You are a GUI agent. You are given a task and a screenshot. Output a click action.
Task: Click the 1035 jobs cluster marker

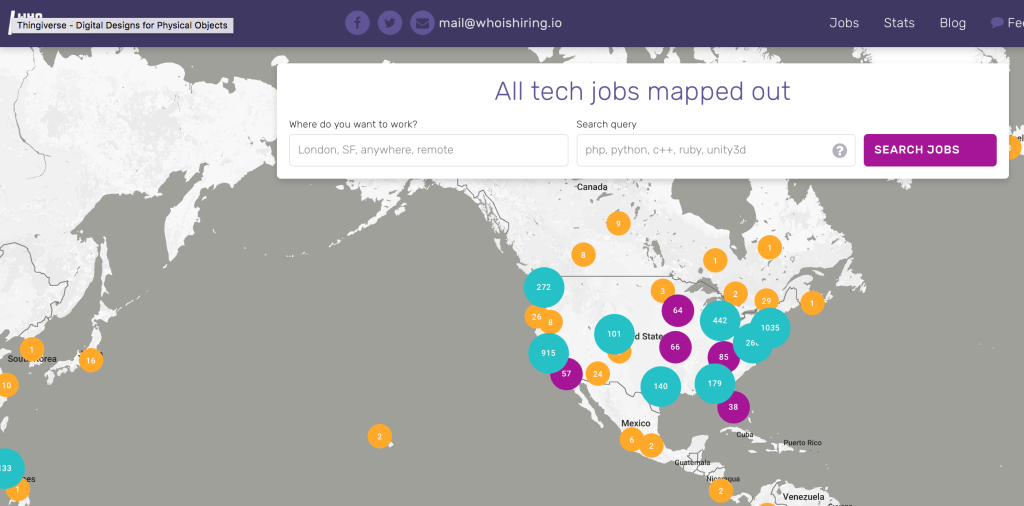(770, 328)
